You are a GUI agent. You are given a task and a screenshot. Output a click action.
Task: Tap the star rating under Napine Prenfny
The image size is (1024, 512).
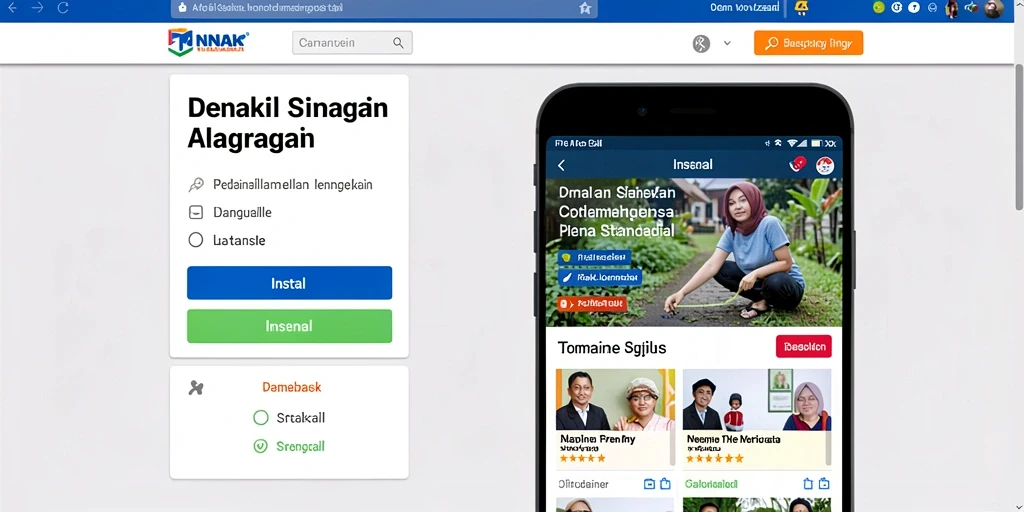point(583,458)
